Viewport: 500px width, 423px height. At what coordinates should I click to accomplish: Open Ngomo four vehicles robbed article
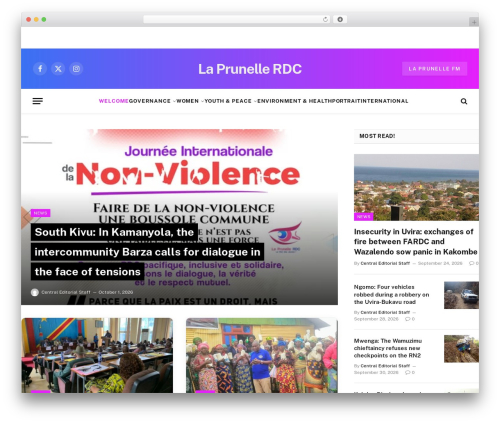point(391,294)
